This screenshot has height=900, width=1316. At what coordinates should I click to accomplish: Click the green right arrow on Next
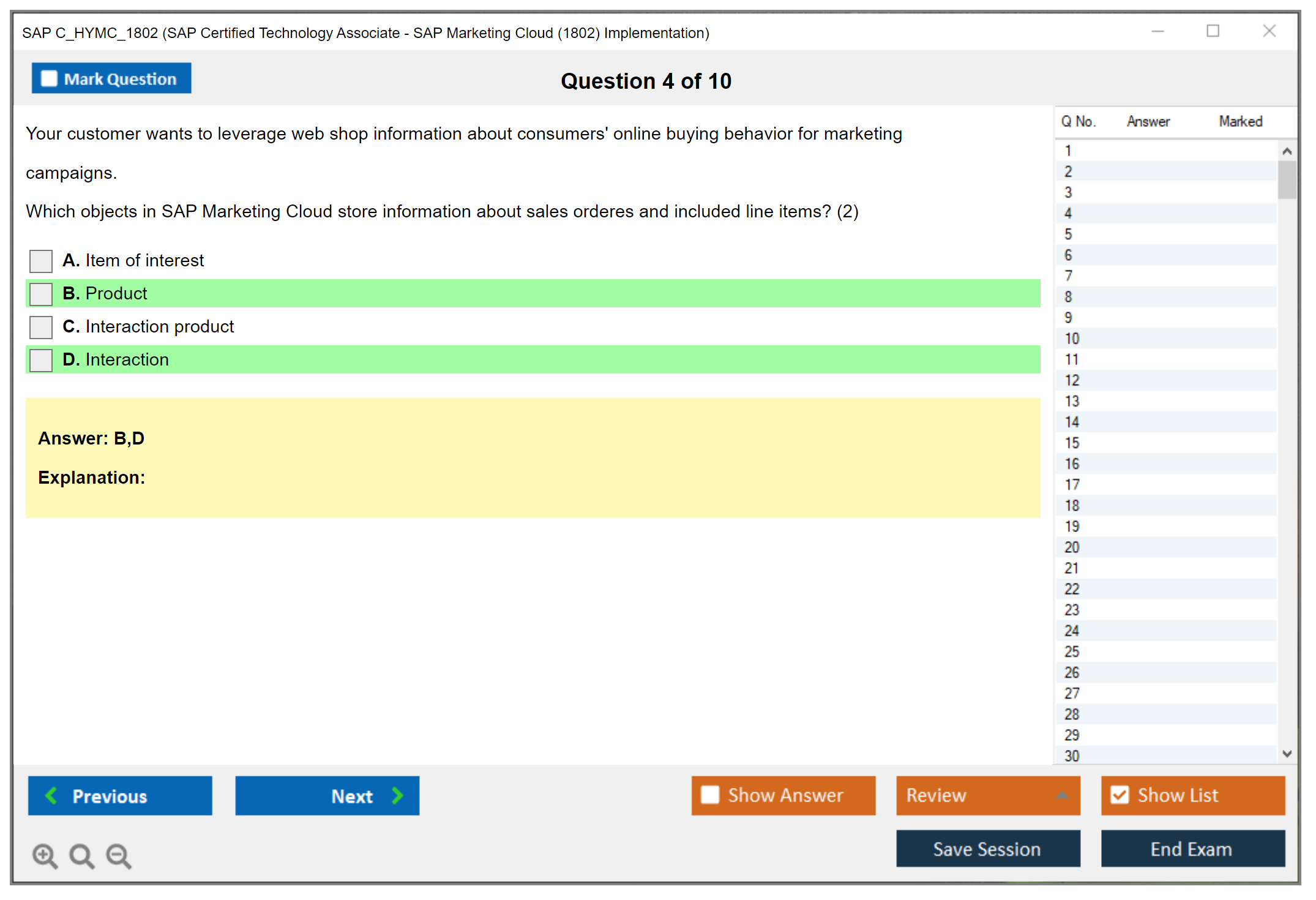pos(397,795)
